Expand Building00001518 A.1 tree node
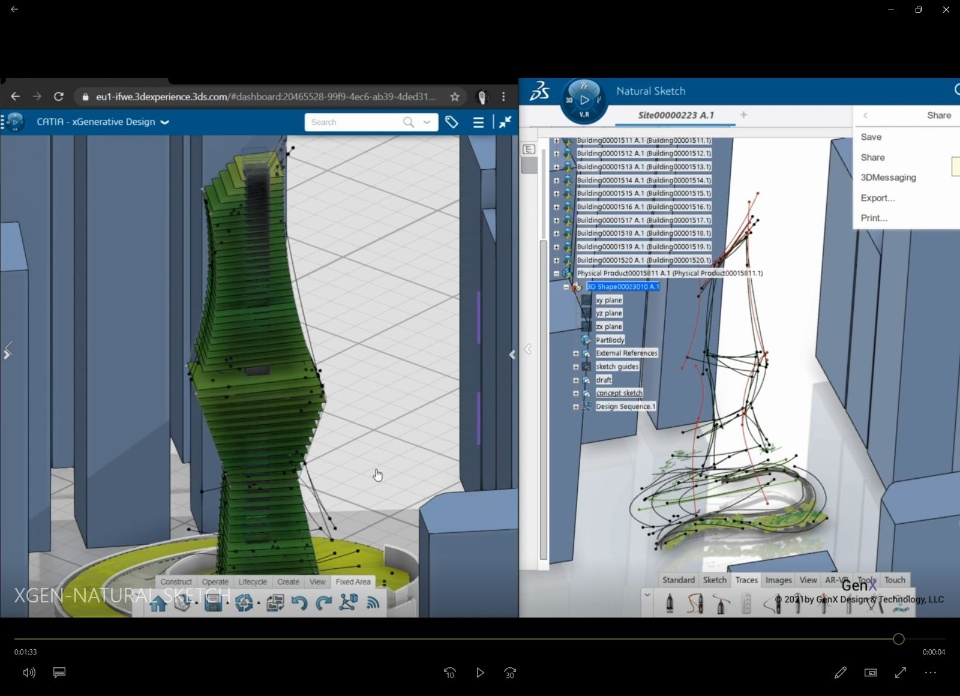 [x=557, y=233]
